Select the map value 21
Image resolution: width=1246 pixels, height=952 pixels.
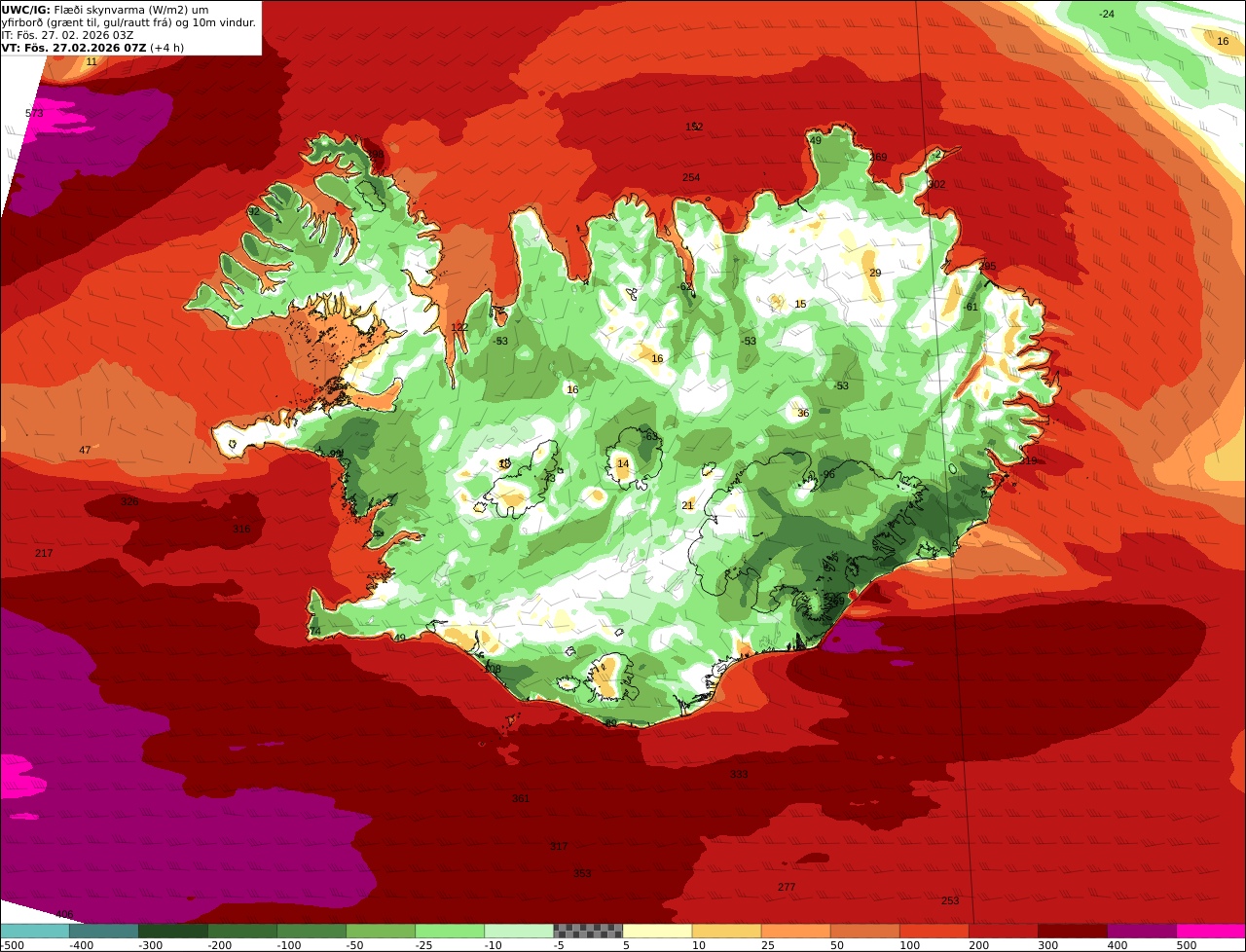pyautogui.click(x=687, y=505)
